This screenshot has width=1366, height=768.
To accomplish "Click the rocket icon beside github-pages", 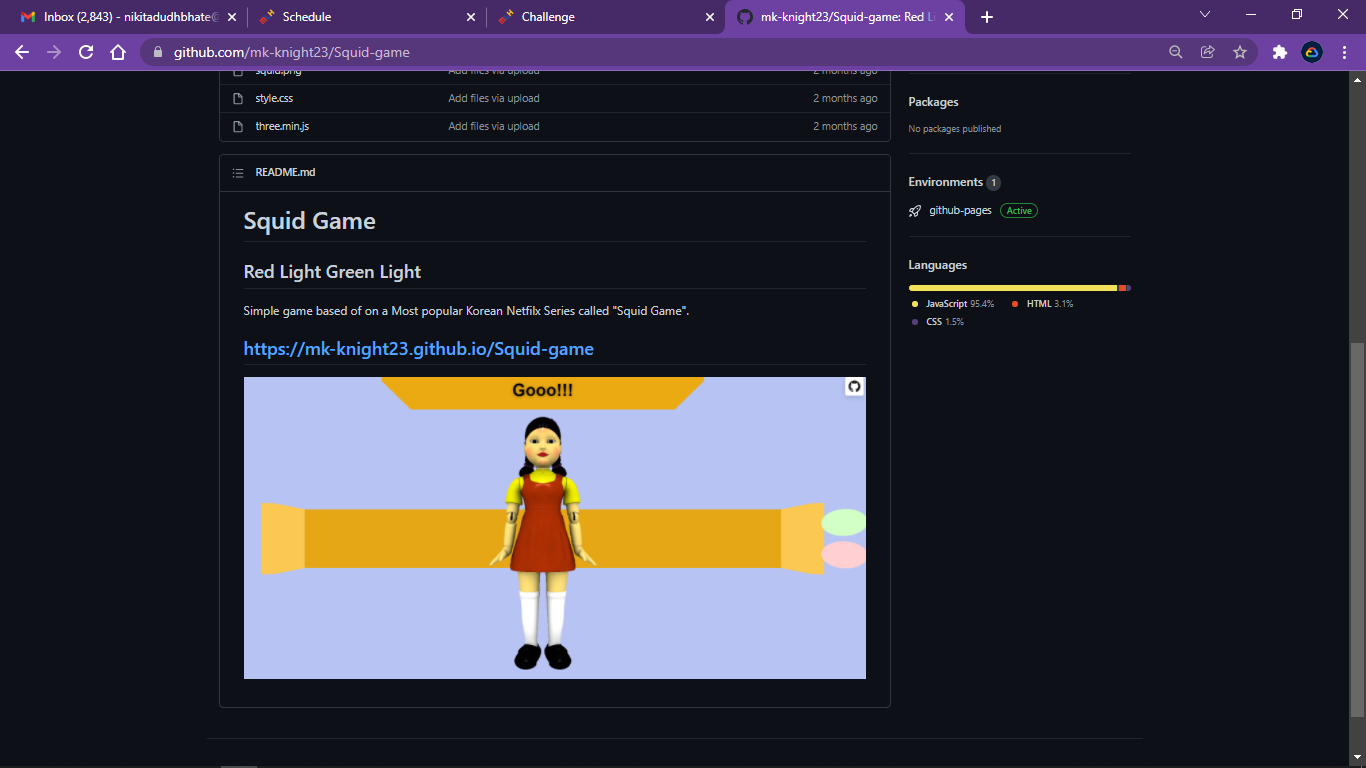I will pos(913,210).
